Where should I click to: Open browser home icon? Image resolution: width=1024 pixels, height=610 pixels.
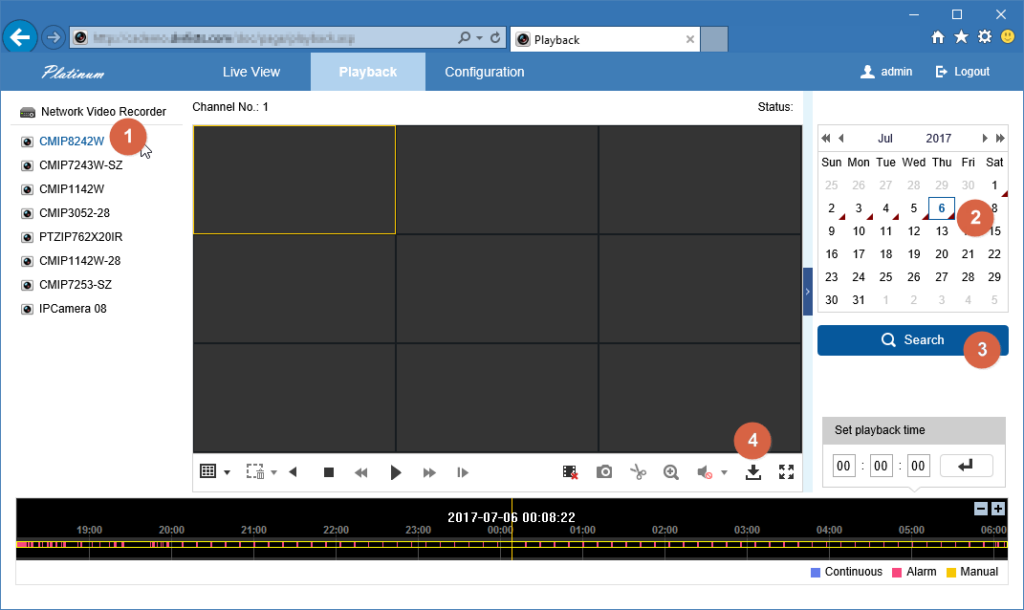938,37
